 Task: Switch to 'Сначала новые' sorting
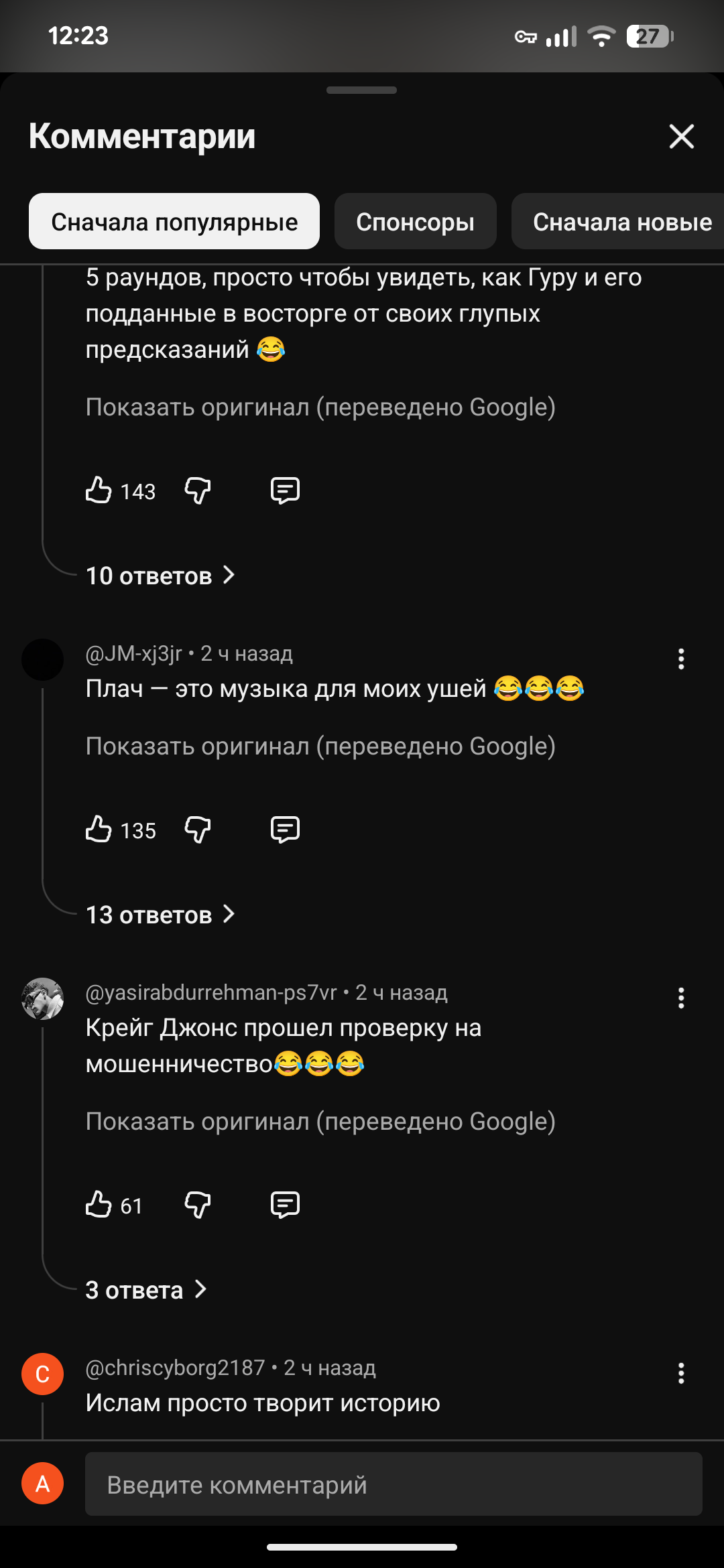pos(621,222)
